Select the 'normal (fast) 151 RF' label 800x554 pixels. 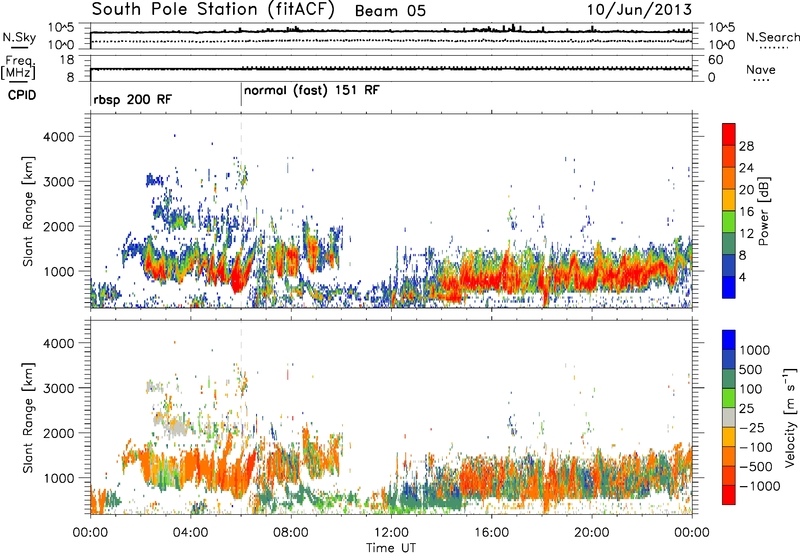pyautogui.click(x=312, y=91)
